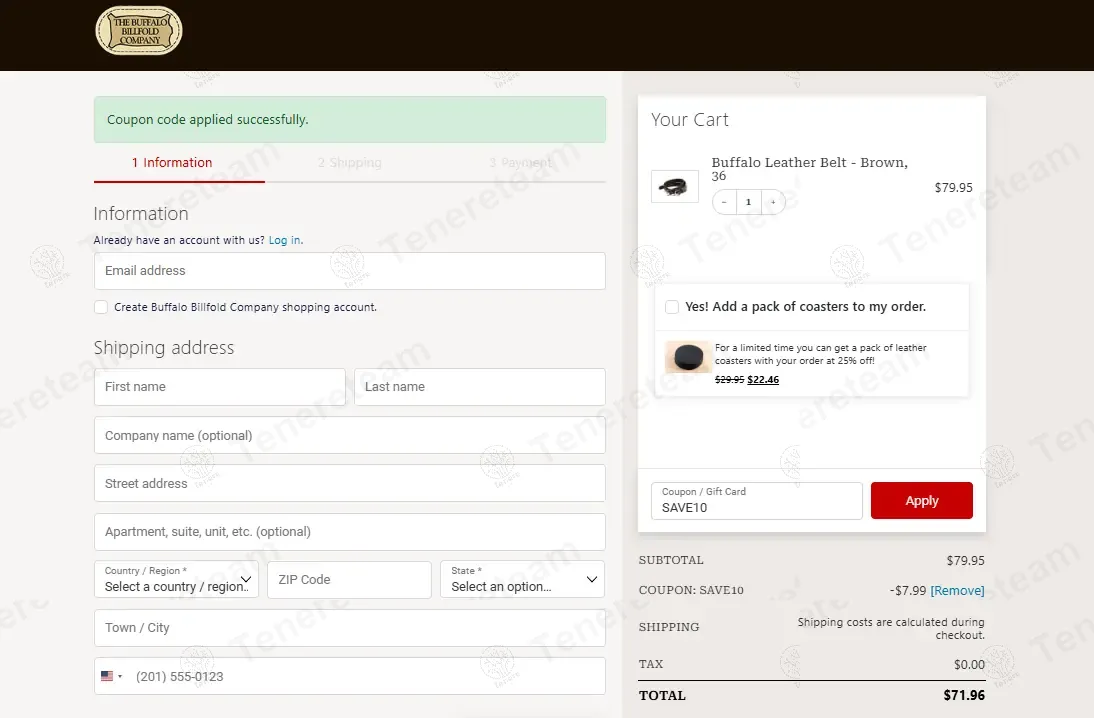Image resolution: width=1094 pixels, height=718 pixels.
Task: Click the Buffalo Billfold Company logo
Action: [x=139, y=31]
